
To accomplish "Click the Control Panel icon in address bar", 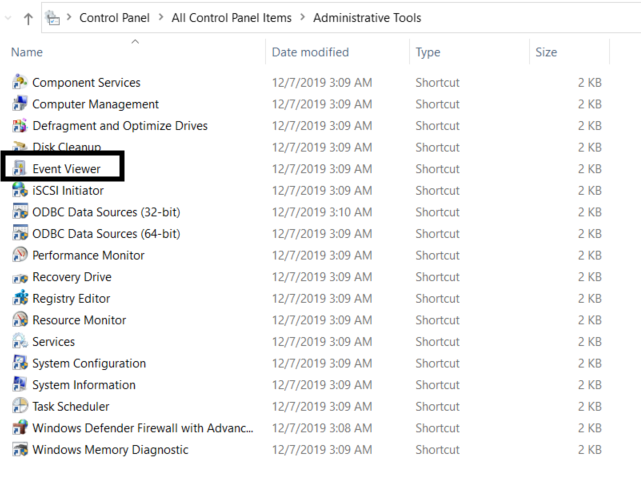I will coord(52,18).
